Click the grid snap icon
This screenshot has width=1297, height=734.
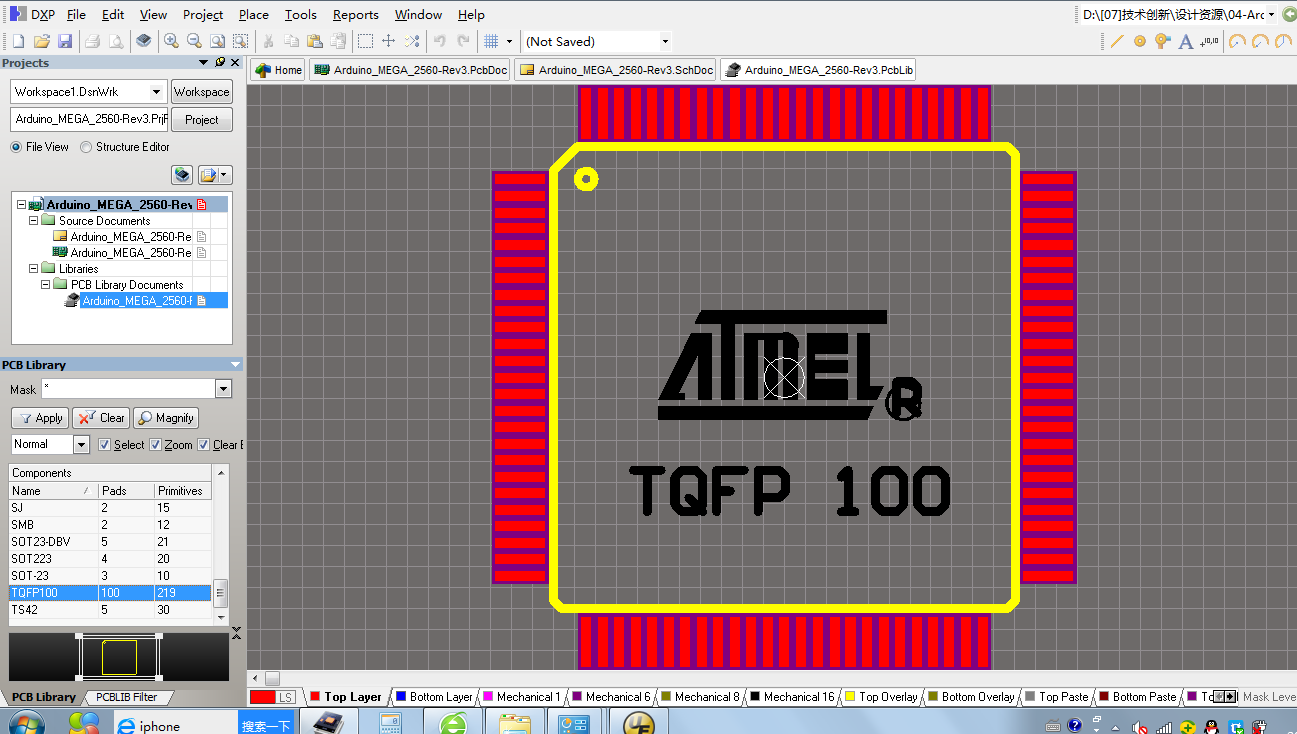pyautogui.click(x=491, y=41)
